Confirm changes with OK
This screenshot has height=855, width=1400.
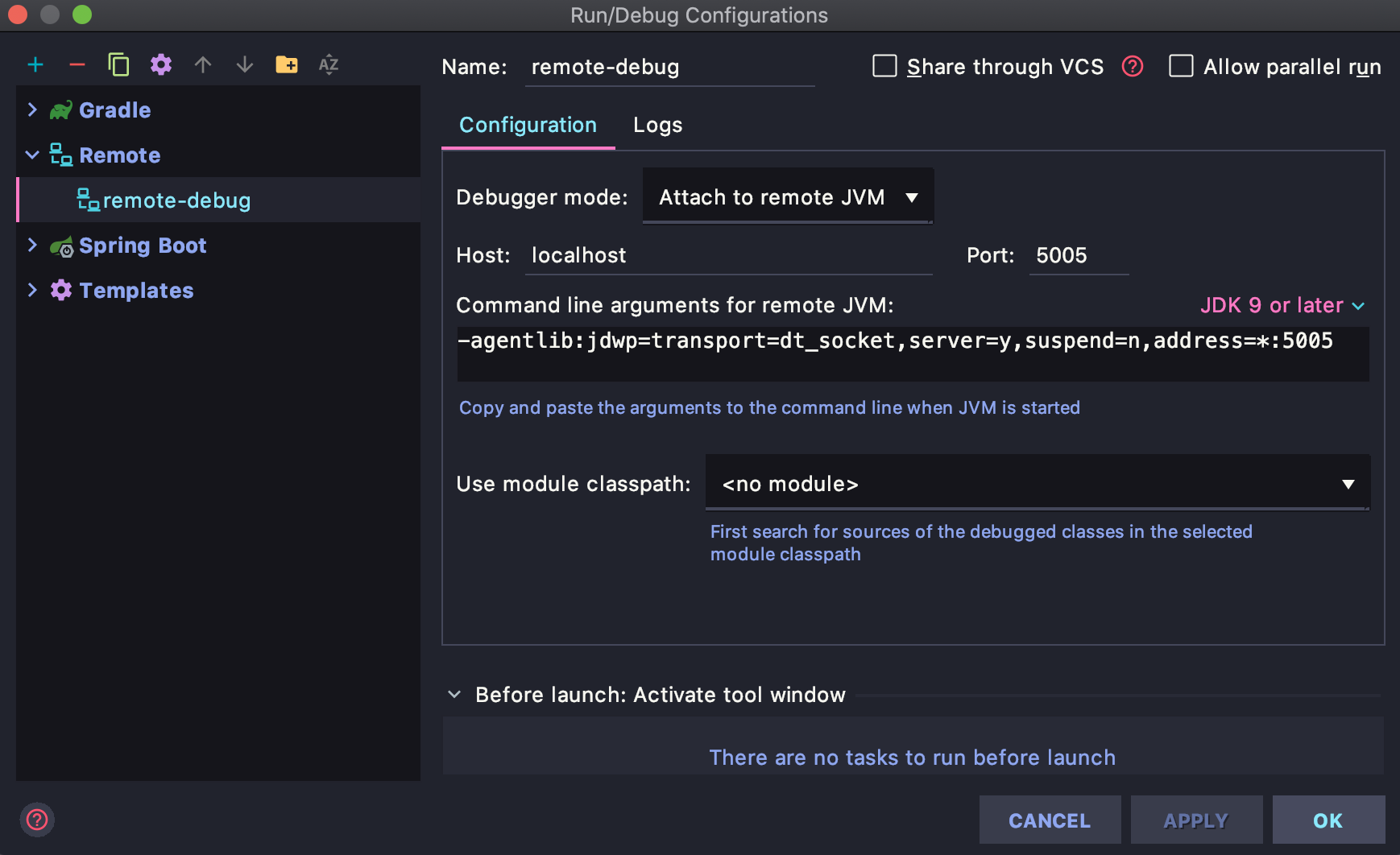pos(1328,820)
